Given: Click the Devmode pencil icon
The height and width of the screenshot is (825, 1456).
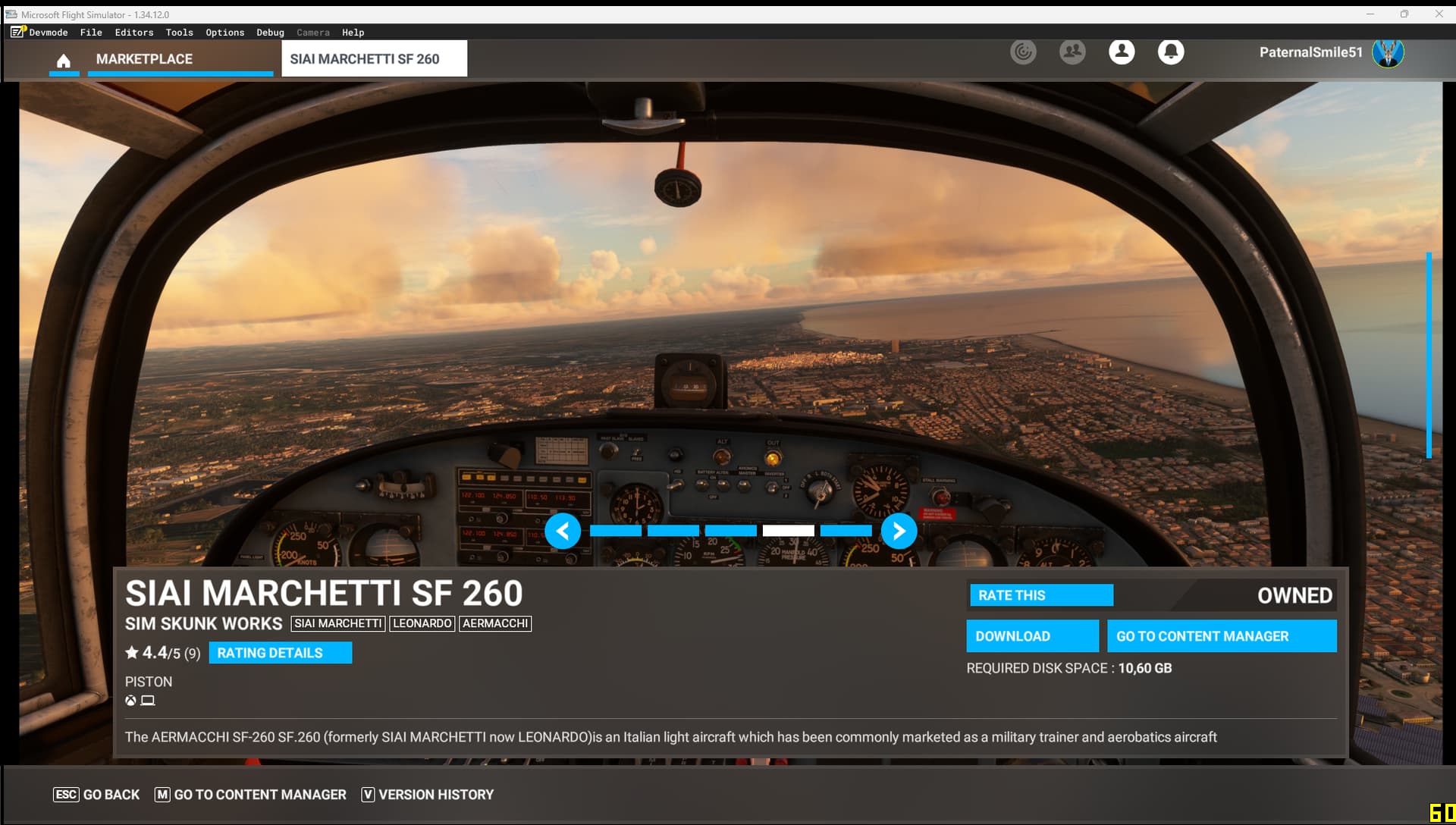Looking at the screenshot, I should coord(16,33).
